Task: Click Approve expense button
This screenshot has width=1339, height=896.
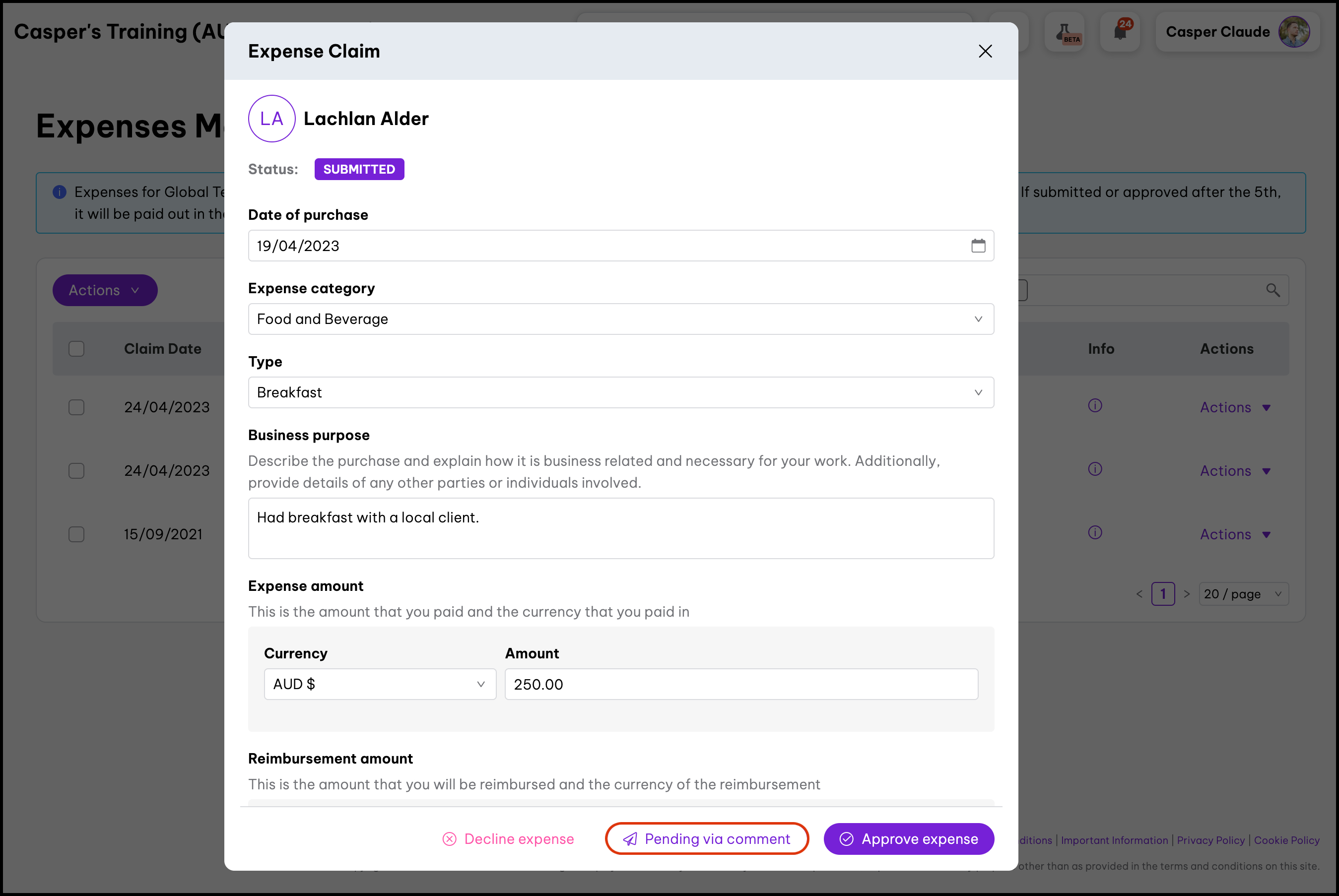Action: point(908,839)
